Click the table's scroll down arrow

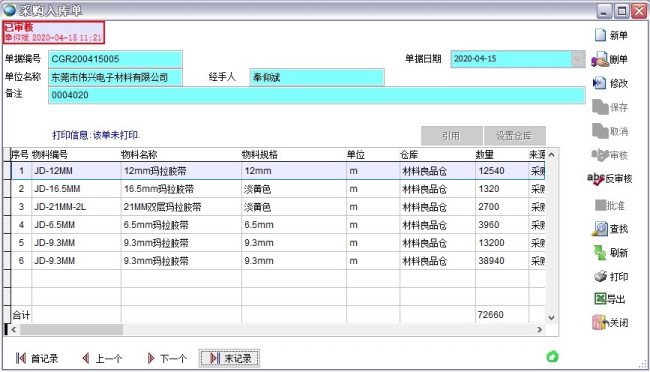pos(551,318)
